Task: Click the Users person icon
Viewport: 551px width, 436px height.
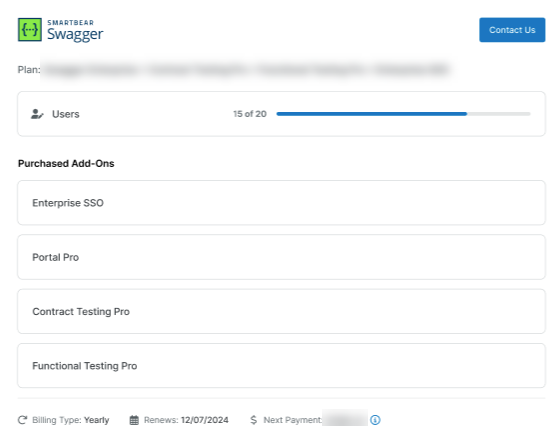Action: point(37,114)
